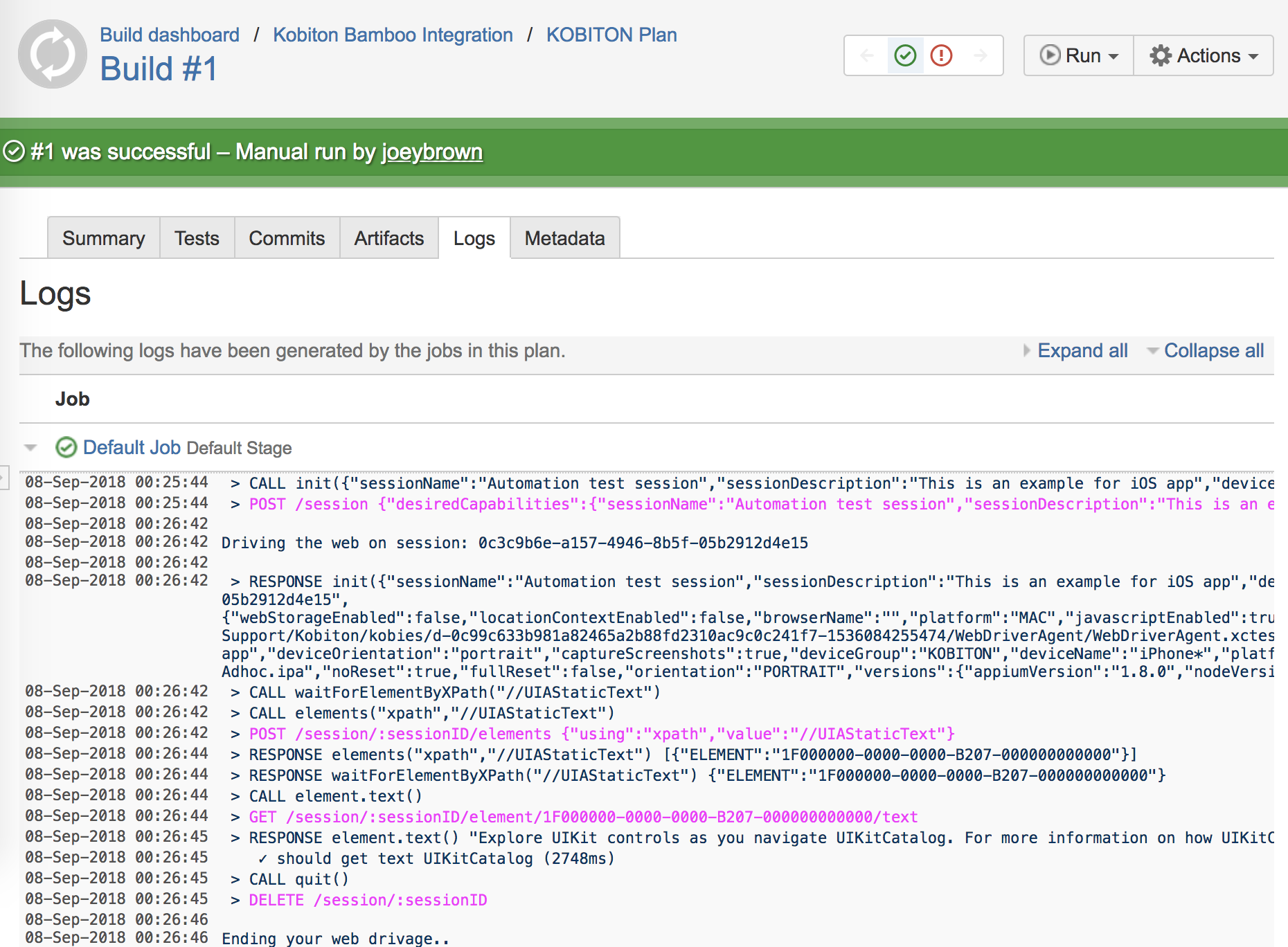The width and height of the screenshot is (1288, 947).
Task: Go to the last successful build icon
Action: click(905, 55)
